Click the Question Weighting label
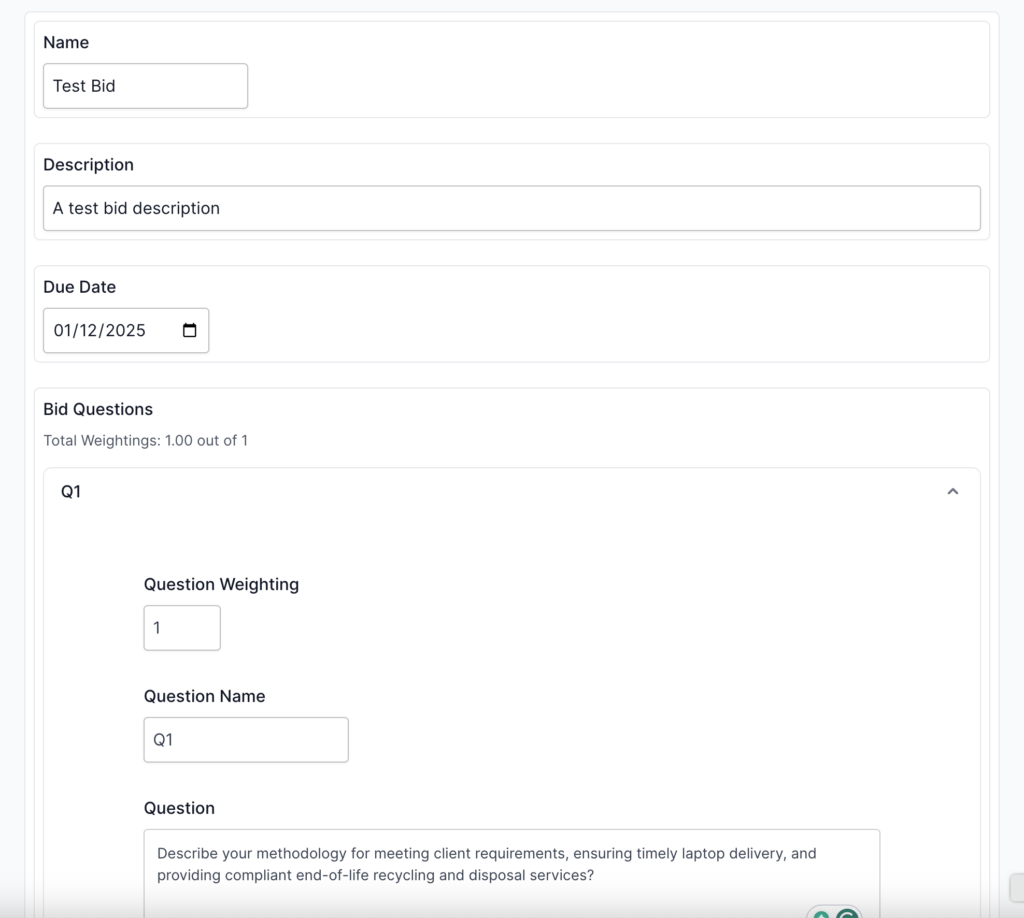Viewport: 1024px width, 918px height. (221, 584)
